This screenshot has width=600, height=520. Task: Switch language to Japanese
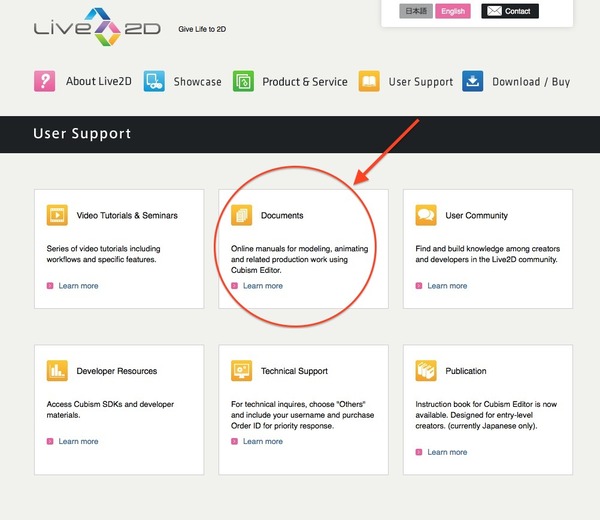click(416, 11)
